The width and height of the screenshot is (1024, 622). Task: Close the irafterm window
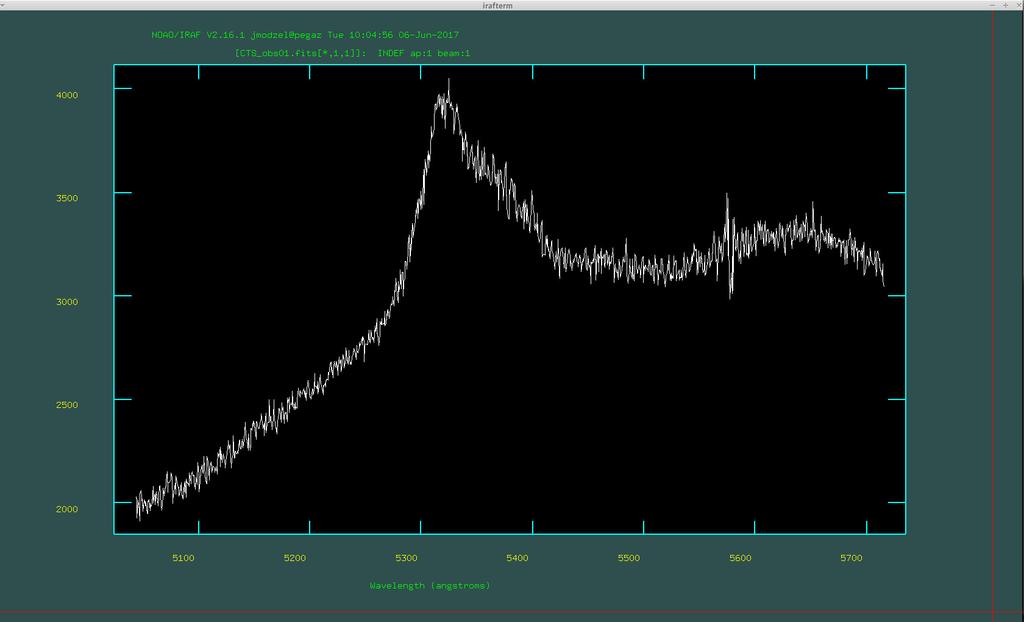(x=1017, y=5)
